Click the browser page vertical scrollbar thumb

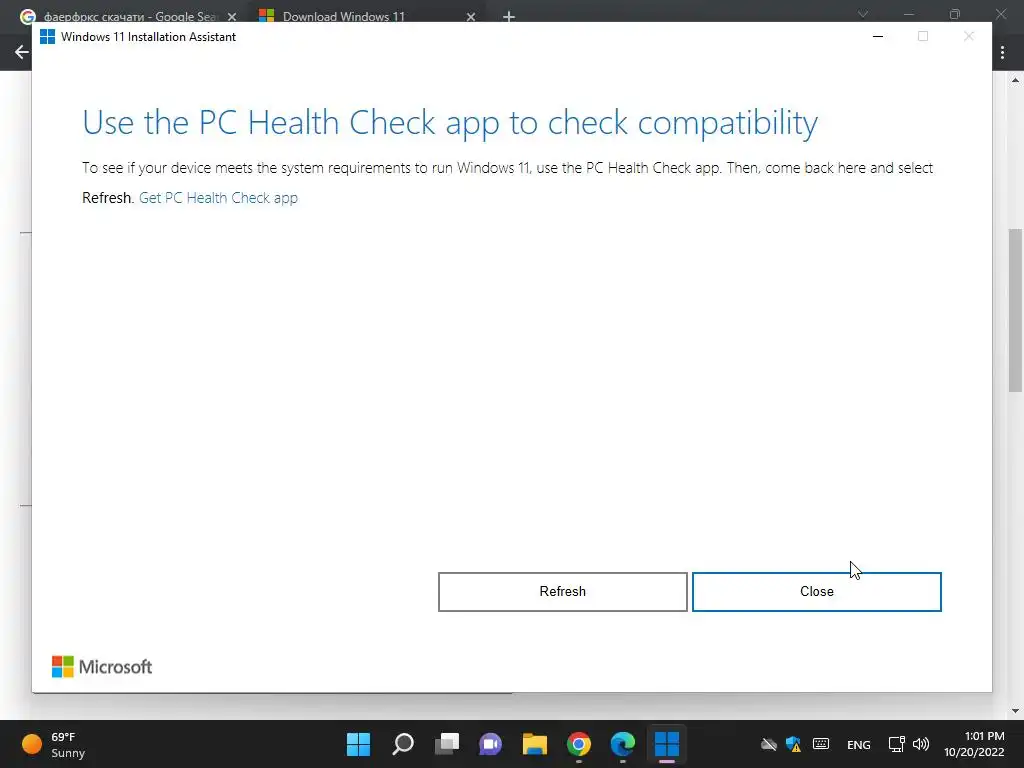(x=1015, y=310)
